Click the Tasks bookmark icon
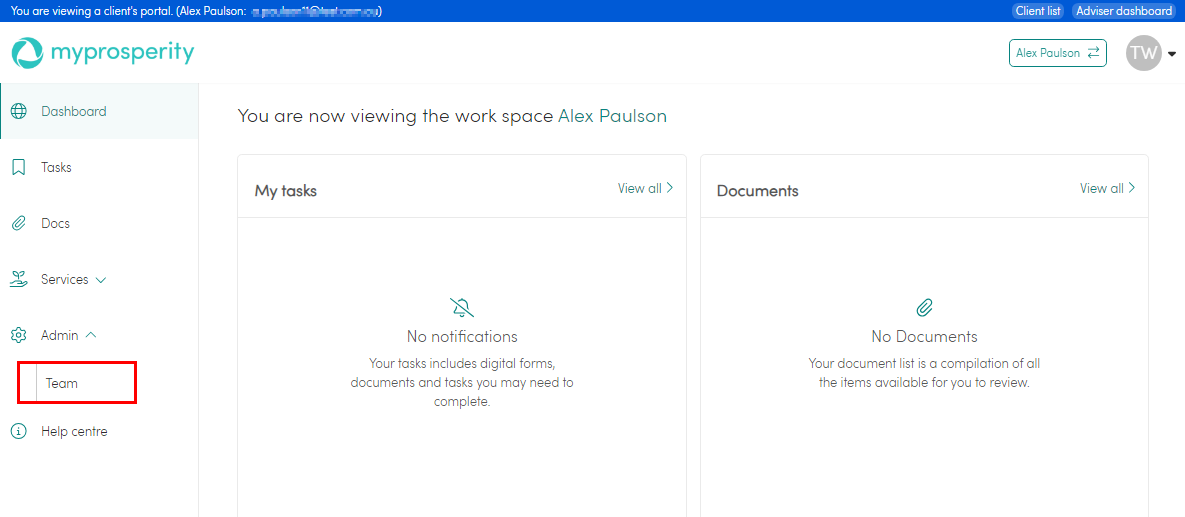The image size is (1185, 517). pos(18,167)
